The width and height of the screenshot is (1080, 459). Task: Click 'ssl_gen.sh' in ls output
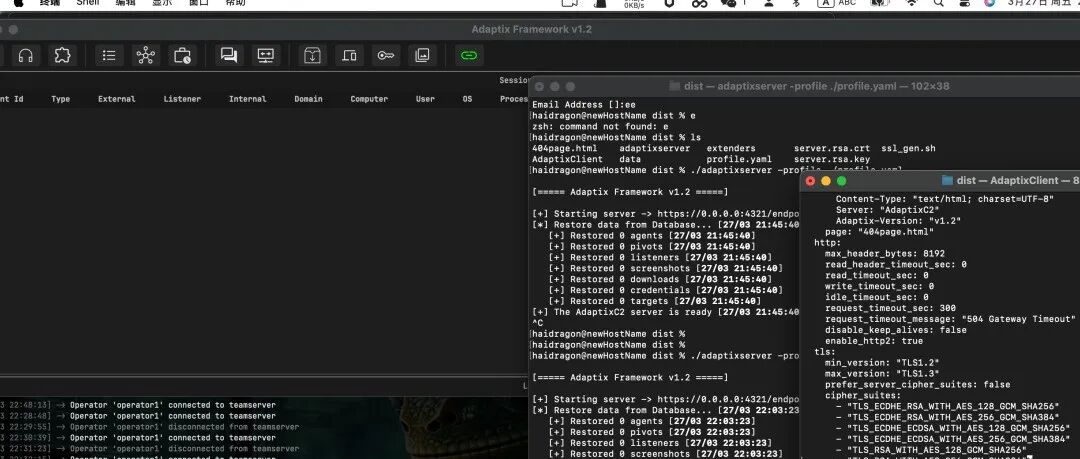(x=908, y=149)
